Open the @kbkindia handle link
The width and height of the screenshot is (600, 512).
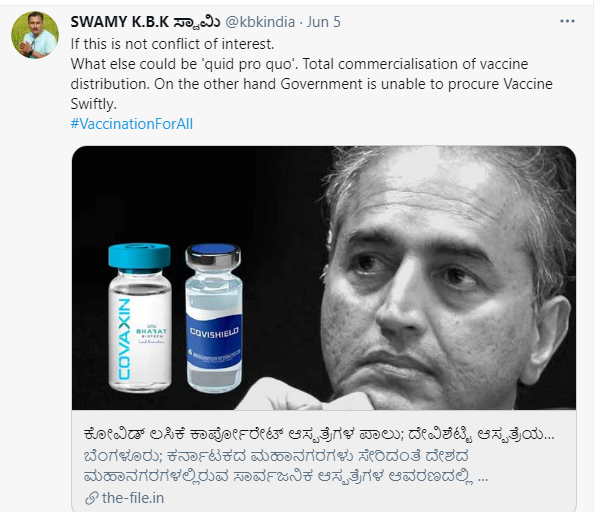pos(260,22)
